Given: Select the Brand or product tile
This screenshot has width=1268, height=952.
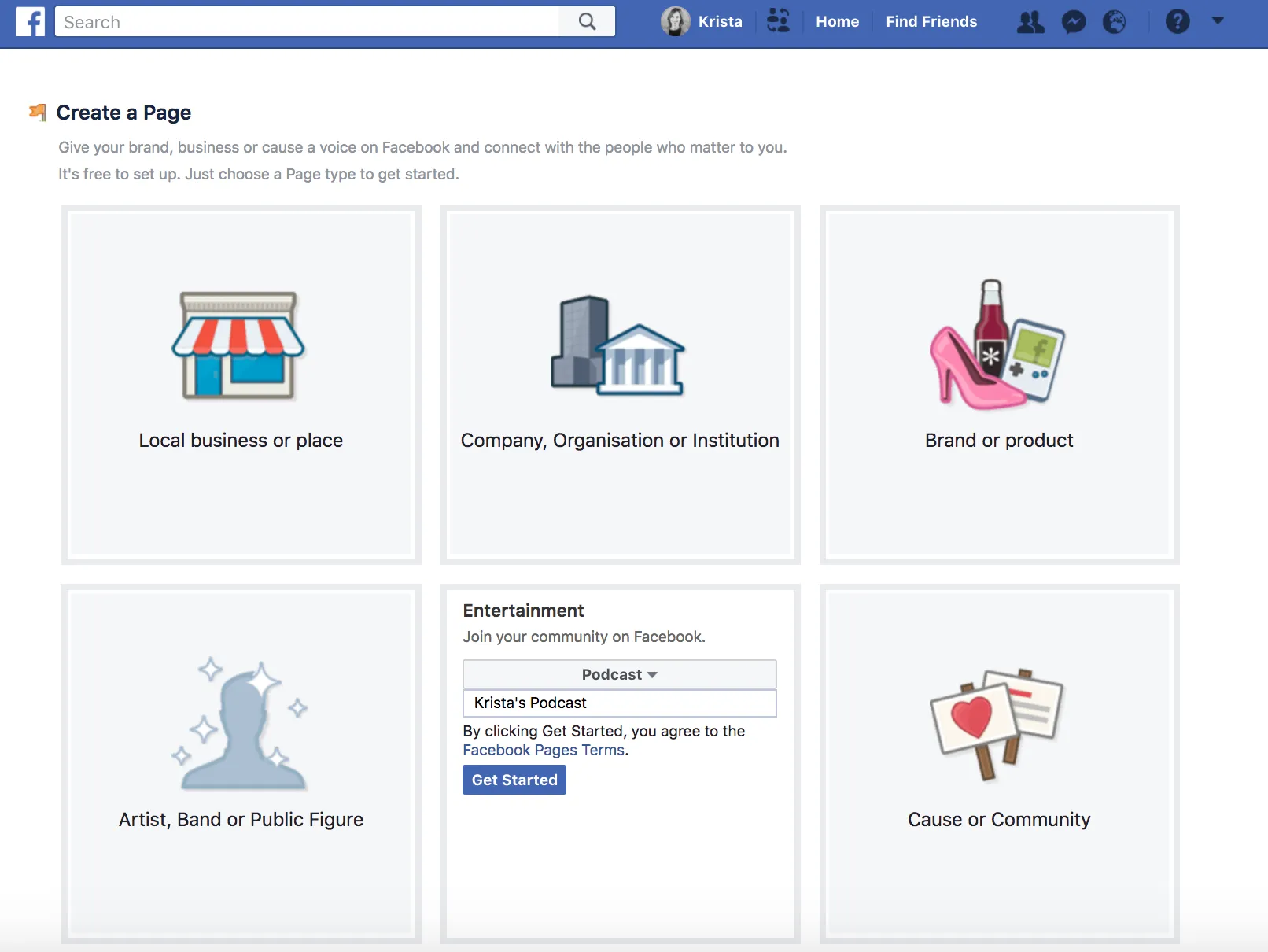Looking at the screenshot, I should tap(1000, 385).
